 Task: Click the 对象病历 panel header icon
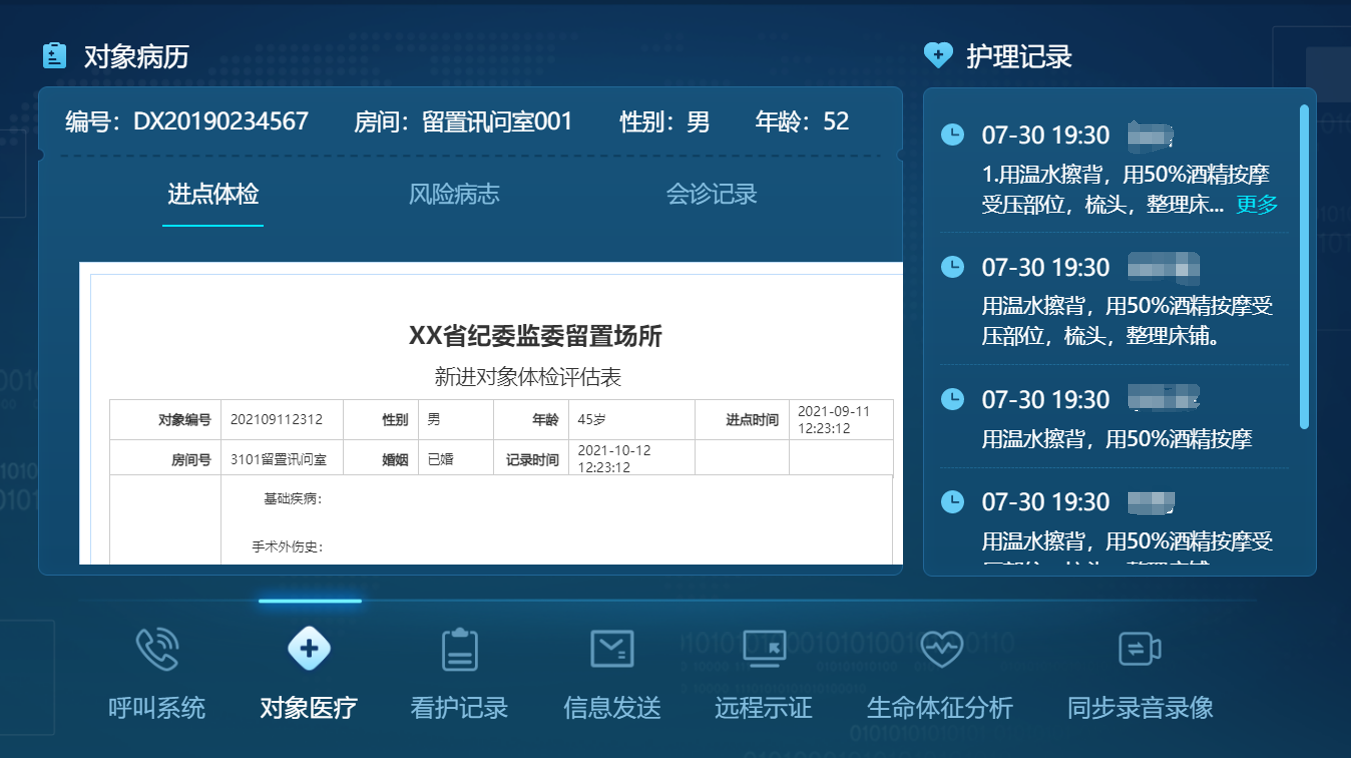point(54,55)
